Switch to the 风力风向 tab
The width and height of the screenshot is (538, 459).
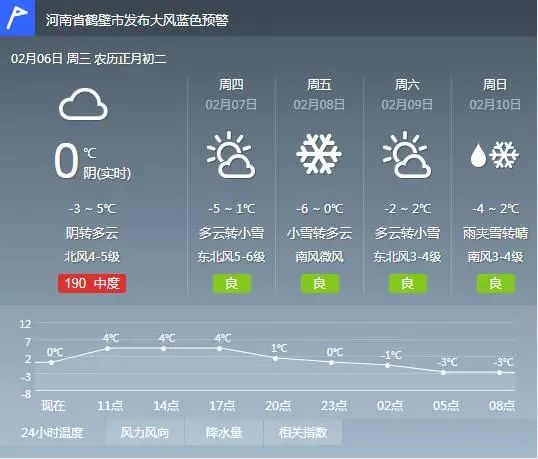pyautogui.click(x=145, y=432)
